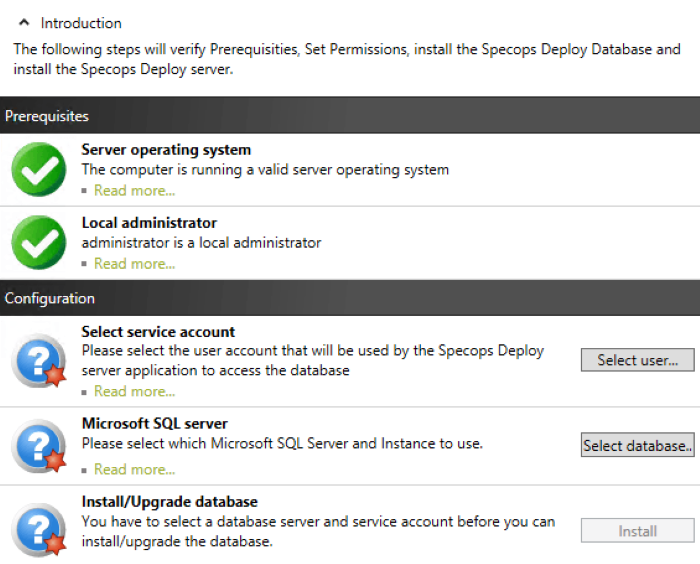This screenshot has height=564, width=700.
Task: Select the 'Local administrator' title
Action: tap(149, 223)
